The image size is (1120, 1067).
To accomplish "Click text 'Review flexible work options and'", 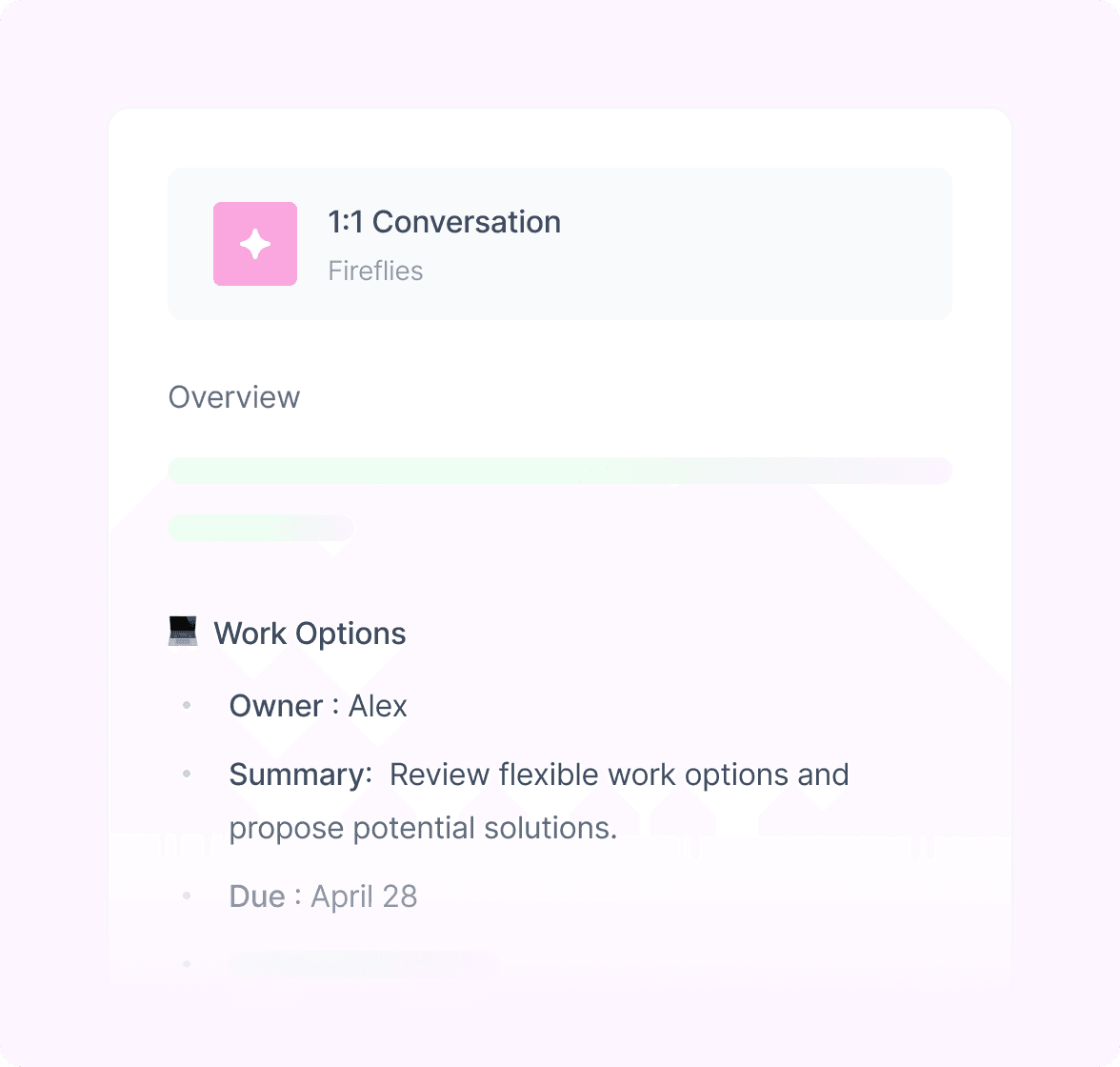I will coord(619,775).
